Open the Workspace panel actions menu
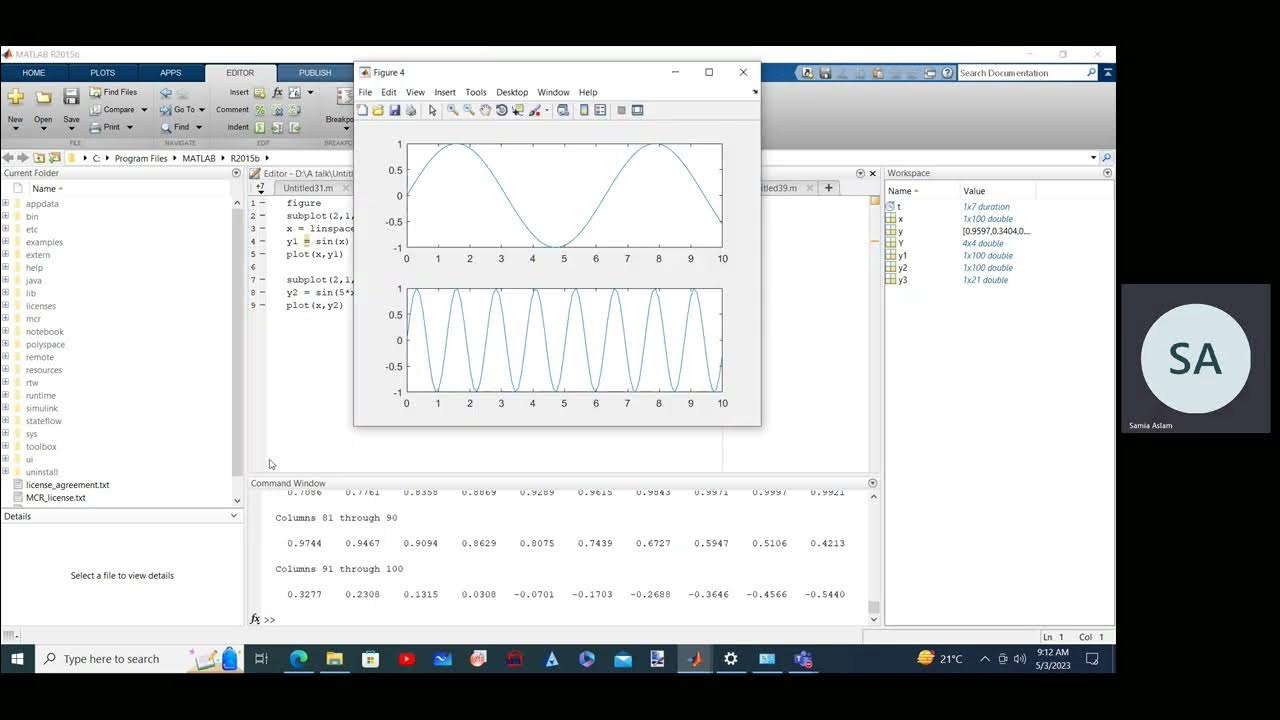Screen dimensions: 1280x720 (x=1107, y=173)
